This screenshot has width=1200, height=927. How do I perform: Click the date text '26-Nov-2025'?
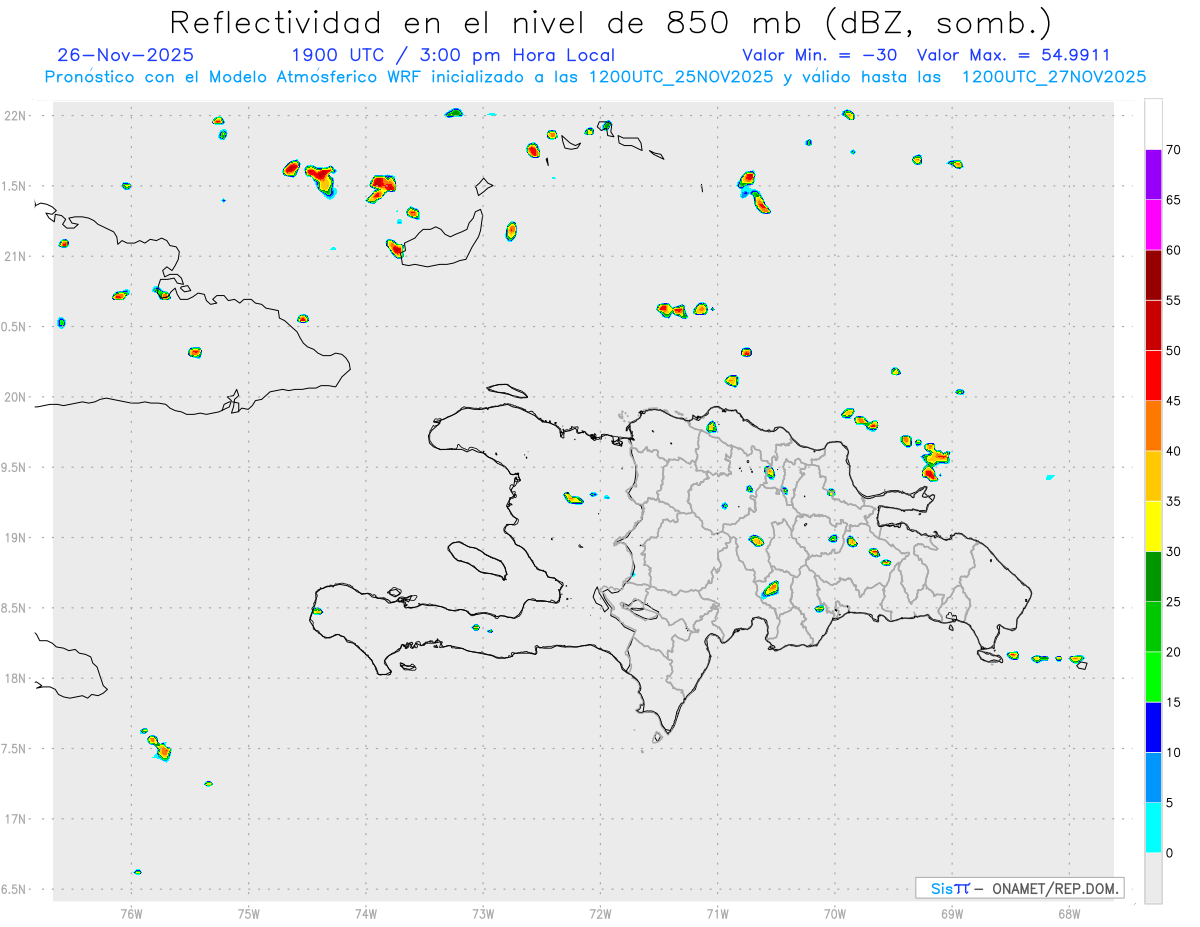[126, 55]
